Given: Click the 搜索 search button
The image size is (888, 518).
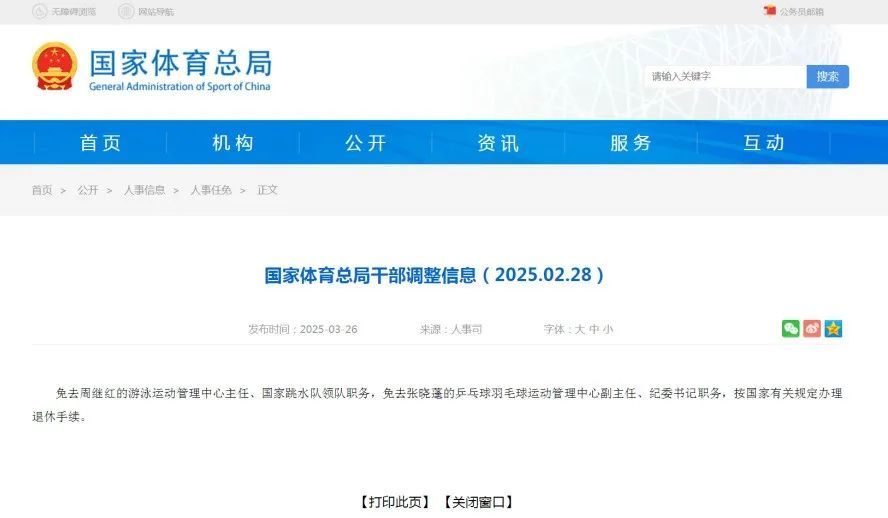Looking at the screenshot, I should (x=827, y=76).
